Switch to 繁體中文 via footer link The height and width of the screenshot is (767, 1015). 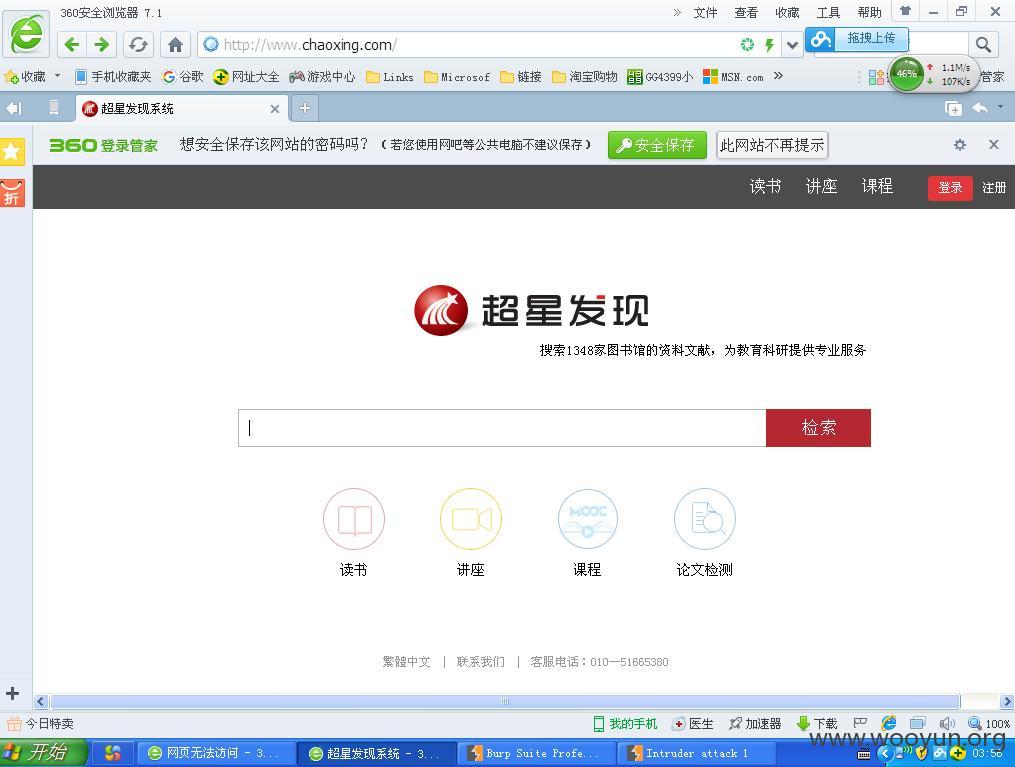[x=407, y=661]
